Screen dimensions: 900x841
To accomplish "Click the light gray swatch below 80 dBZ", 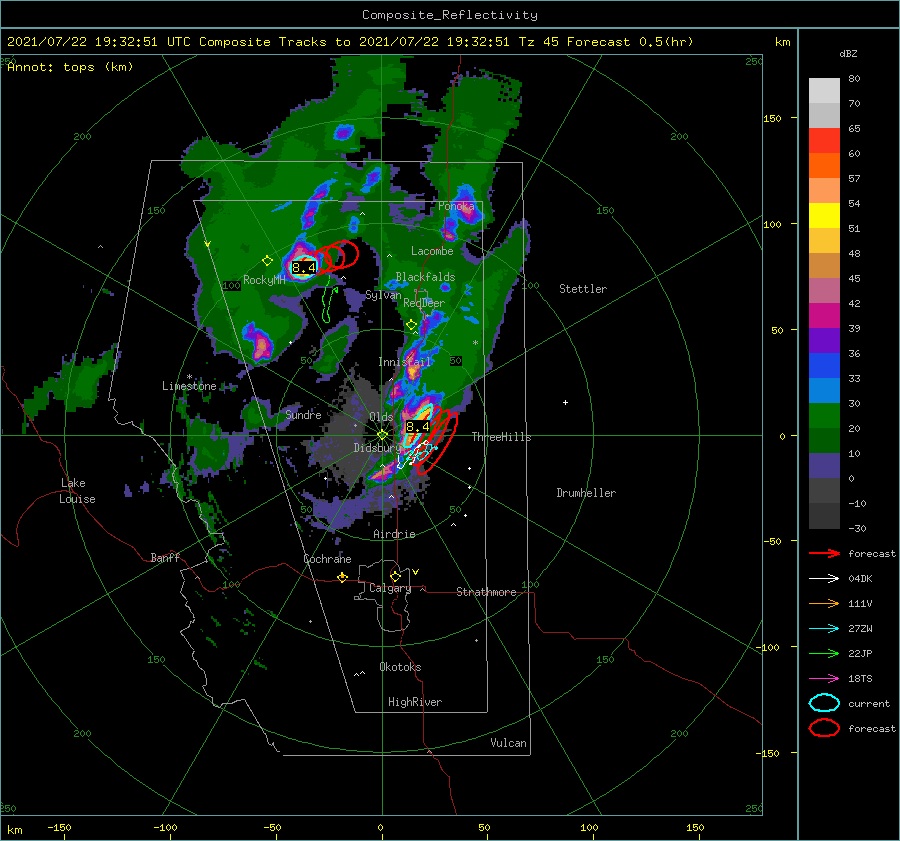I will click(824, 91).
